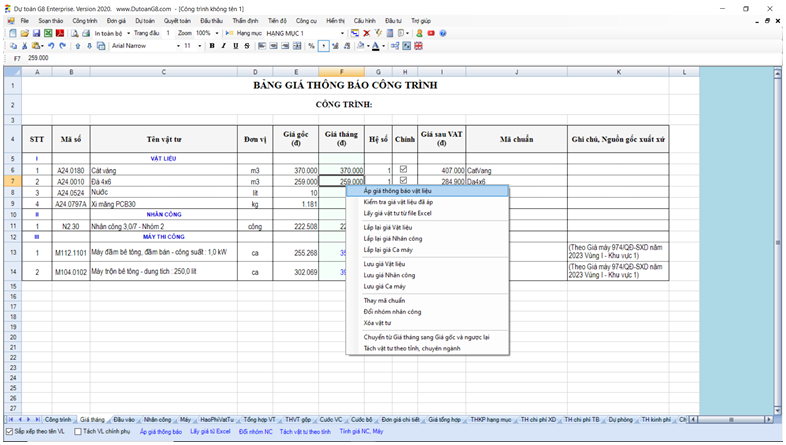
Task: Open the Zoom 100% dropdown
Action: coord(217,33)
